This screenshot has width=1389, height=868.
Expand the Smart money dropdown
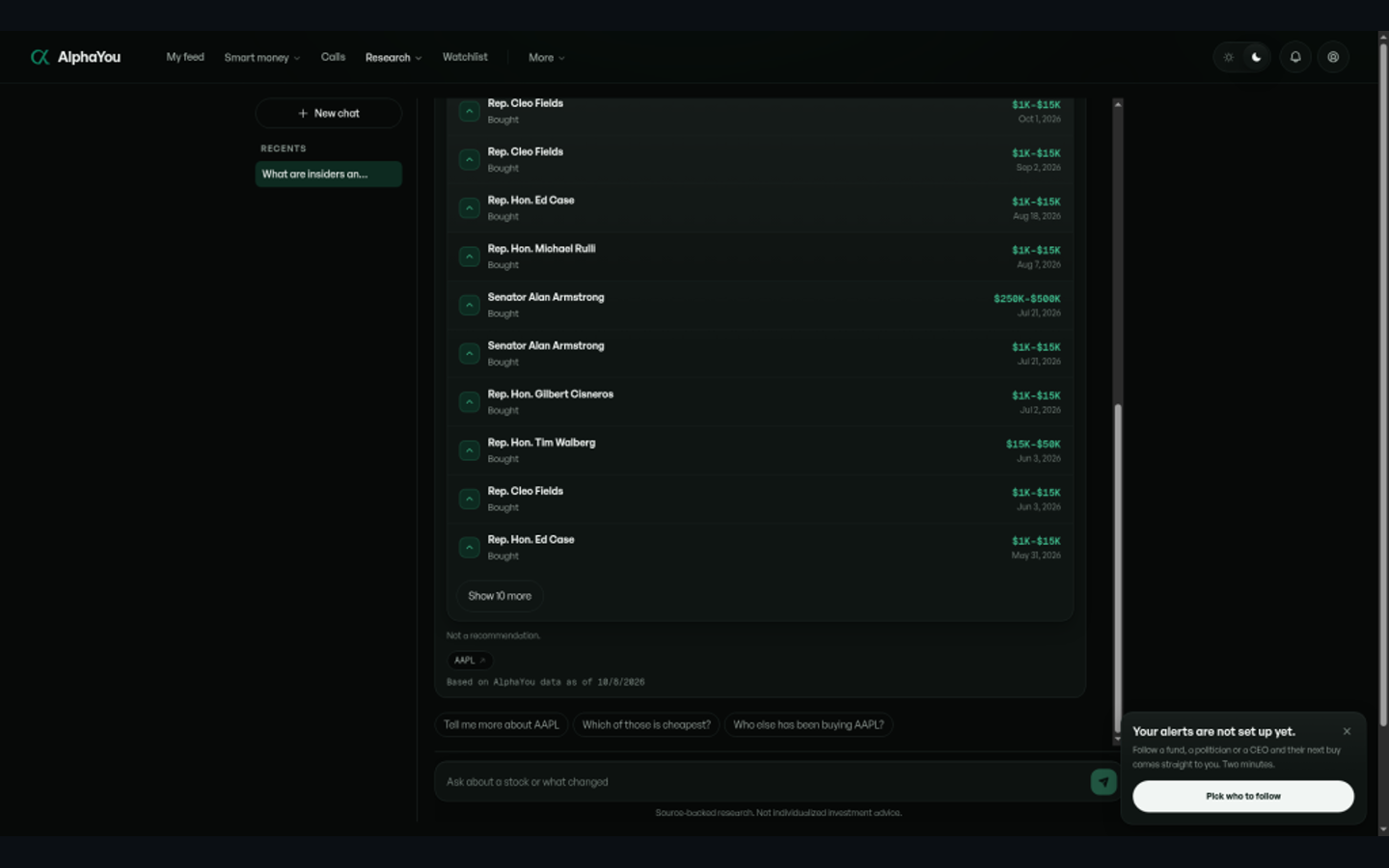click(x=262, y=58)
